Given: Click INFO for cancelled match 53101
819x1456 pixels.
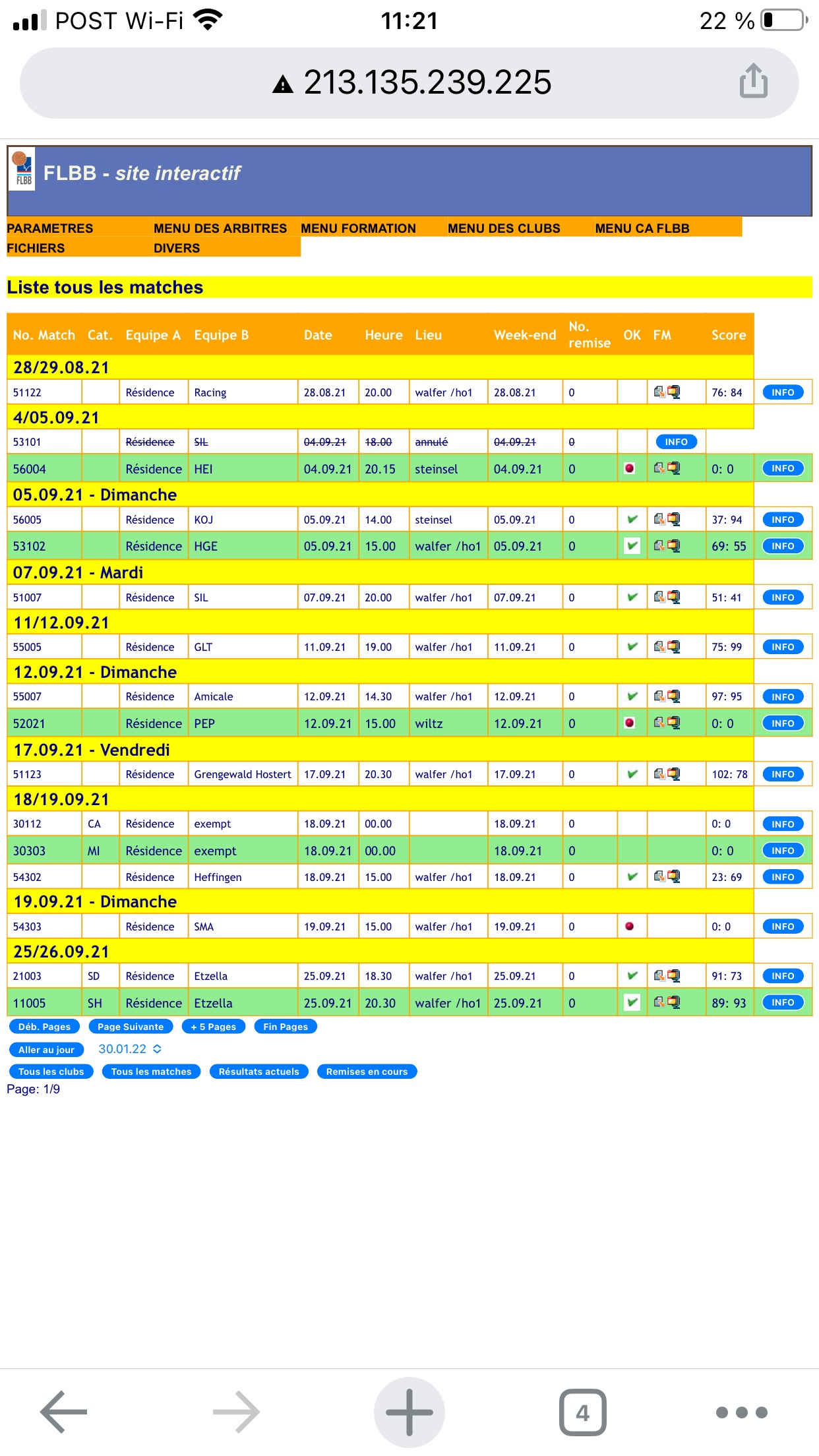Looking at the screenshot, I should 676,441.
